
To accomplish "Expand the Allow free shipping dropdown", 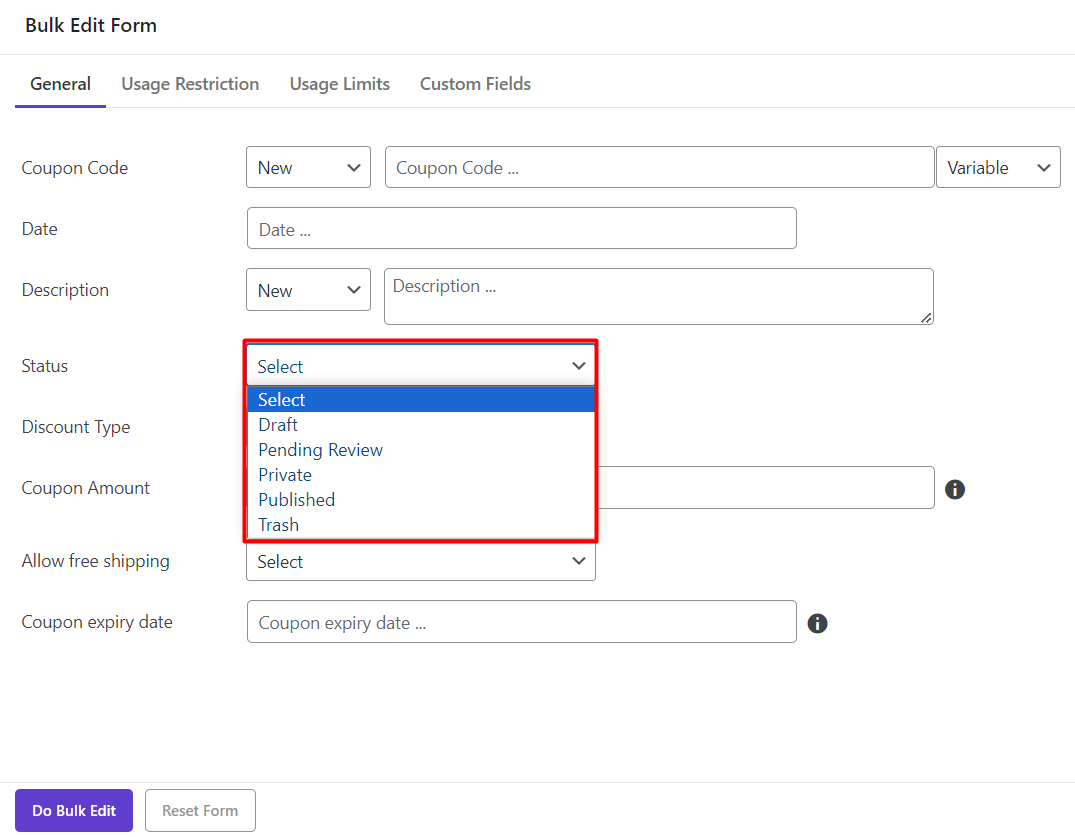I will click(420, 562).
